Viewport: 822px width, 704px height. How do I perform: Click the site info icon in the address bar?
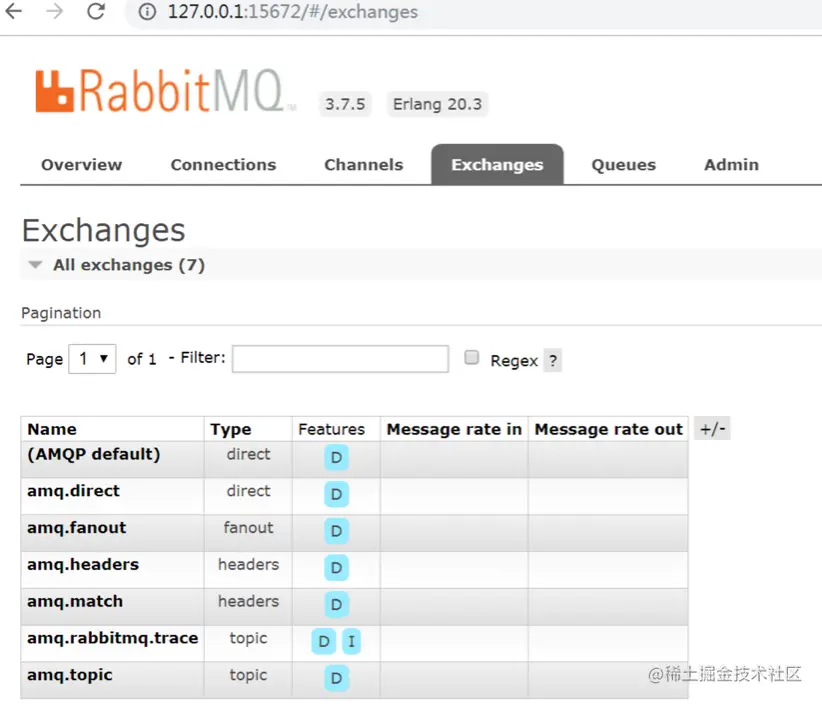(x=147, y=12)
